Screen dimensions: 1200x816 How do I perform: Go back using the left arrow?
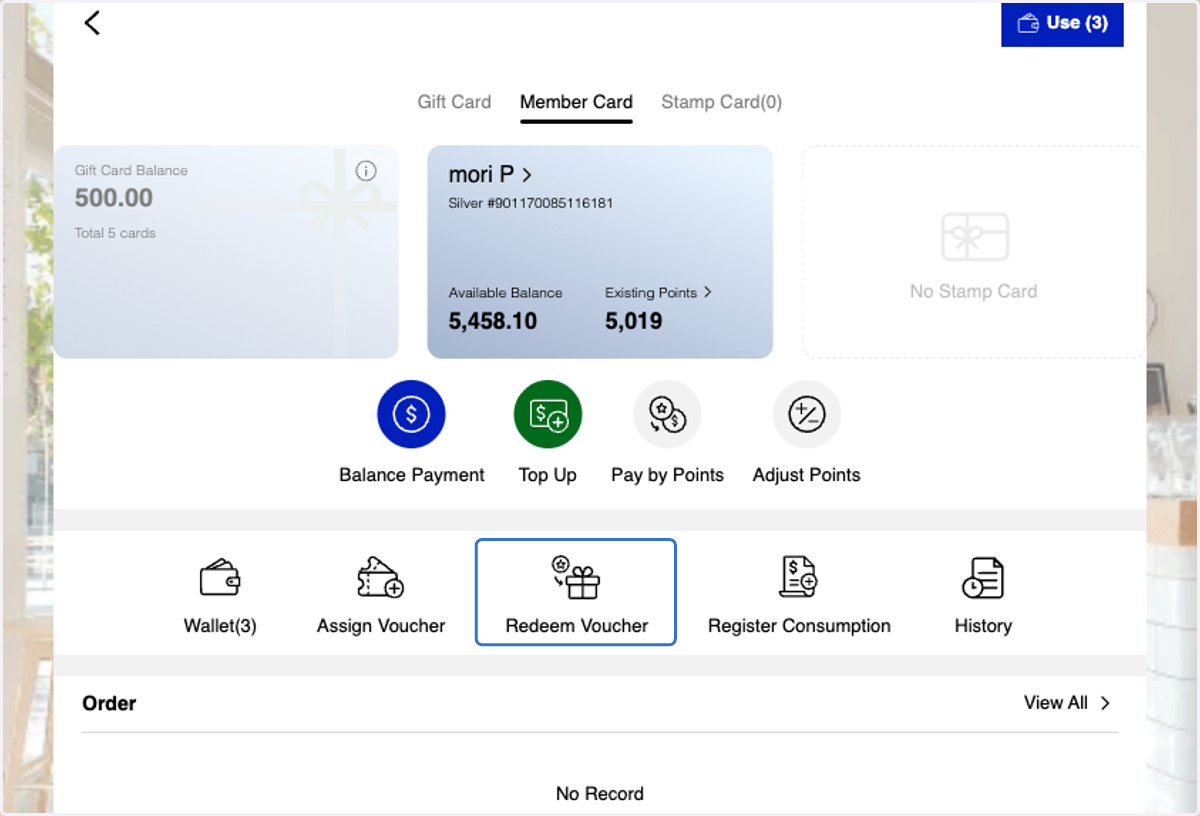click(92, 22)
